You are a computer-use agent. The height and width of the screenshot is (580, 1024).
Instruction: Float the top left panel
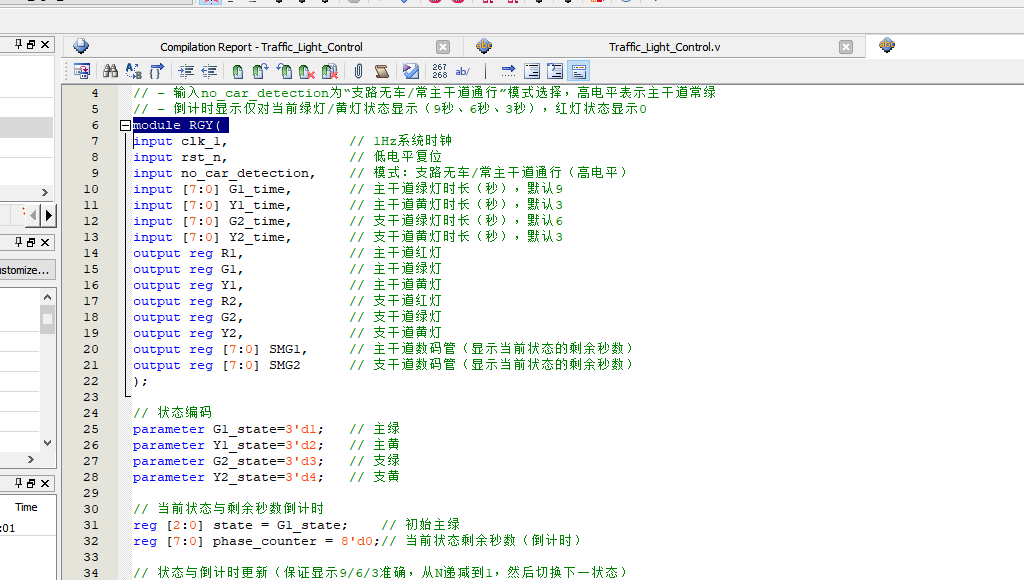[x=31, y=44]
